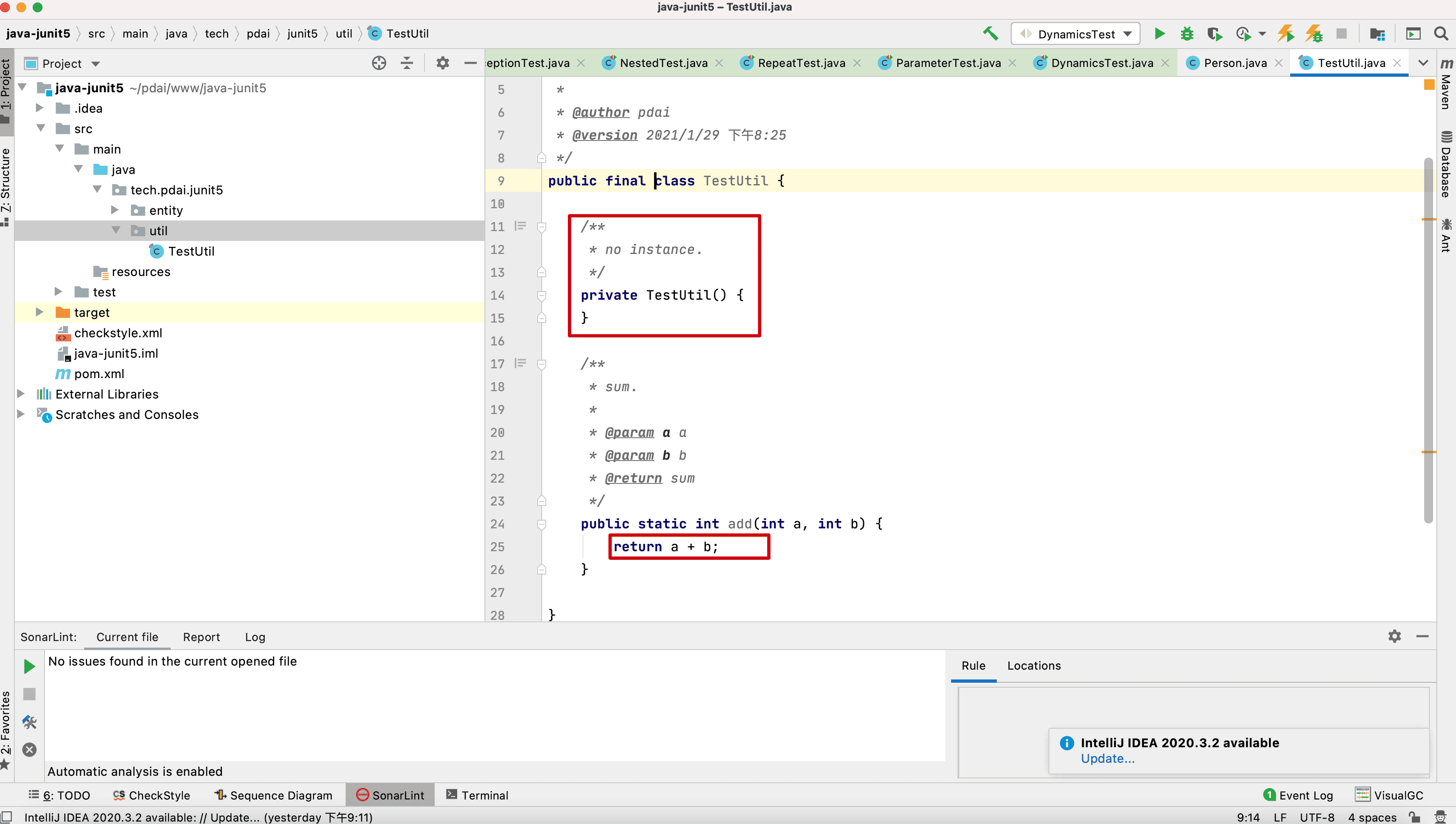Screen dimensions: 1456x824
Task: Toggle tool window quick access in status bar corner
Action: (7, 817)
